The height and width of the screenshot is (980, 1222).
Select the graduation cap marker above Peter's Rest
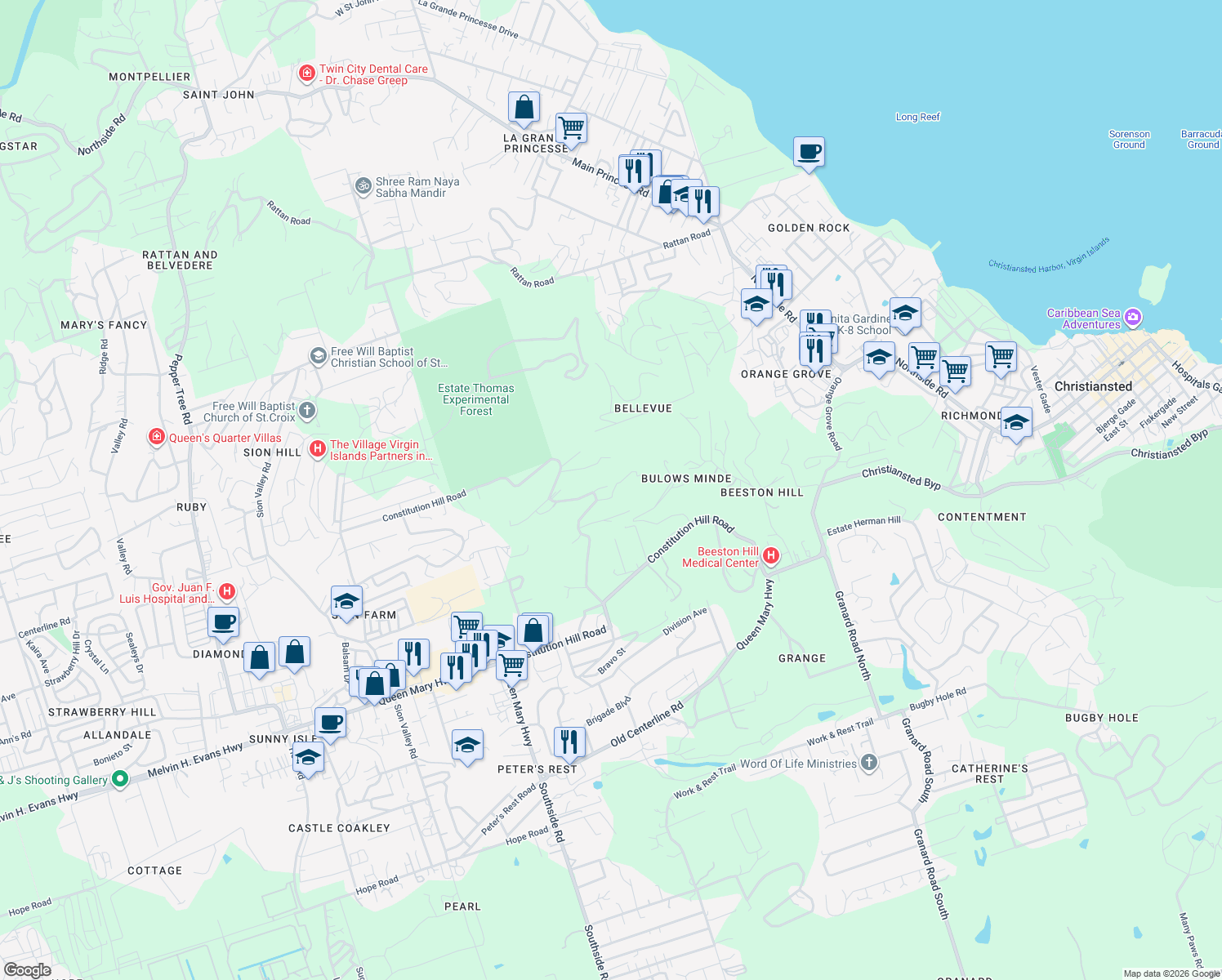pyautogui.click(x=467, y=745)
